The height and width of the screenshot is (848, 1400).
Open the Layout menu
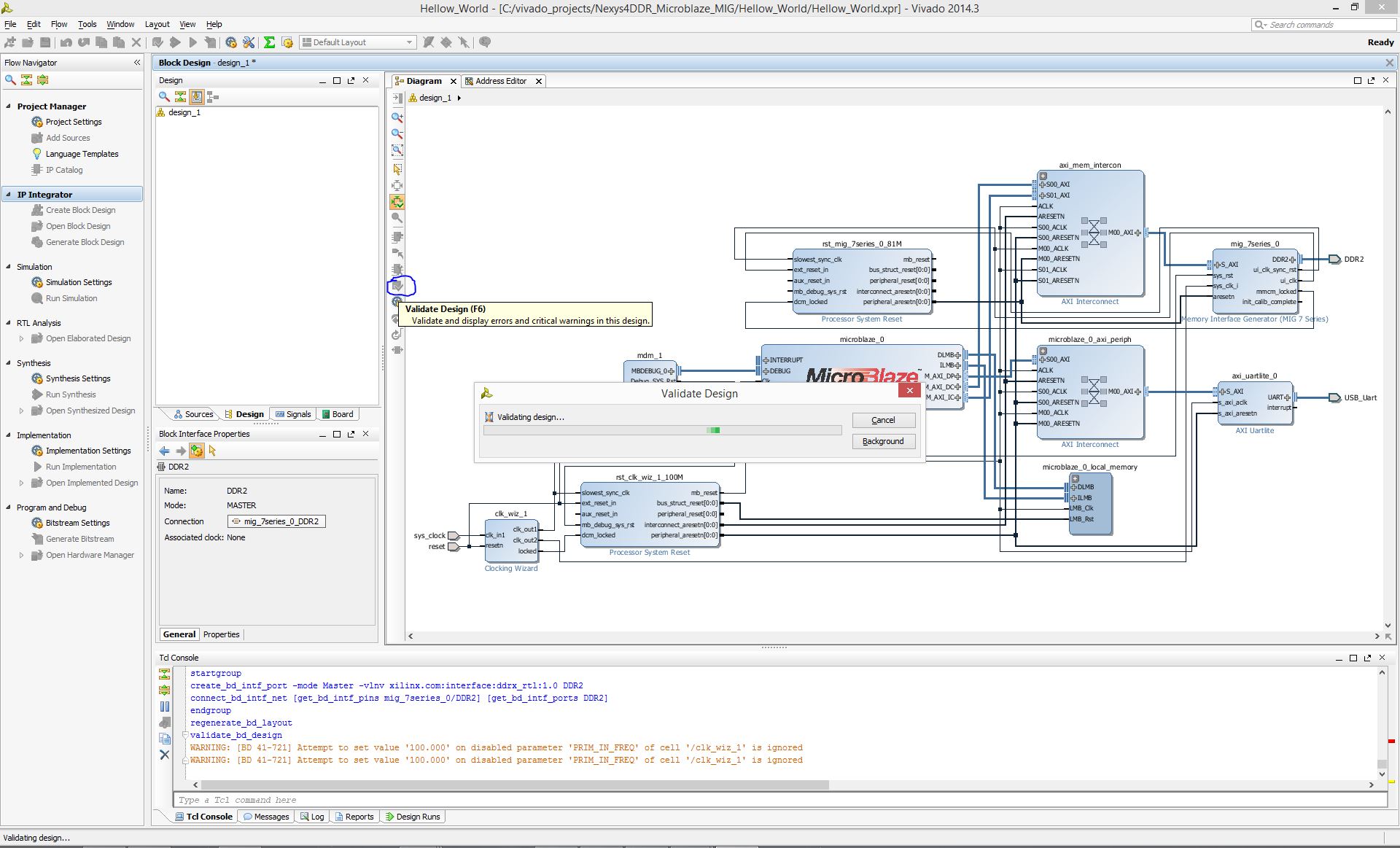tap(157, 24)
